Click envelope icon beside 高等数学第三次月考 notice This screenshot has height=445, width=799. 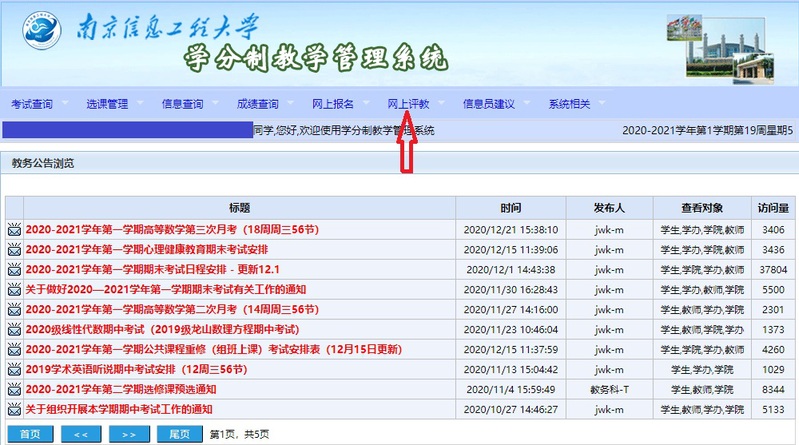click(14, 229)
